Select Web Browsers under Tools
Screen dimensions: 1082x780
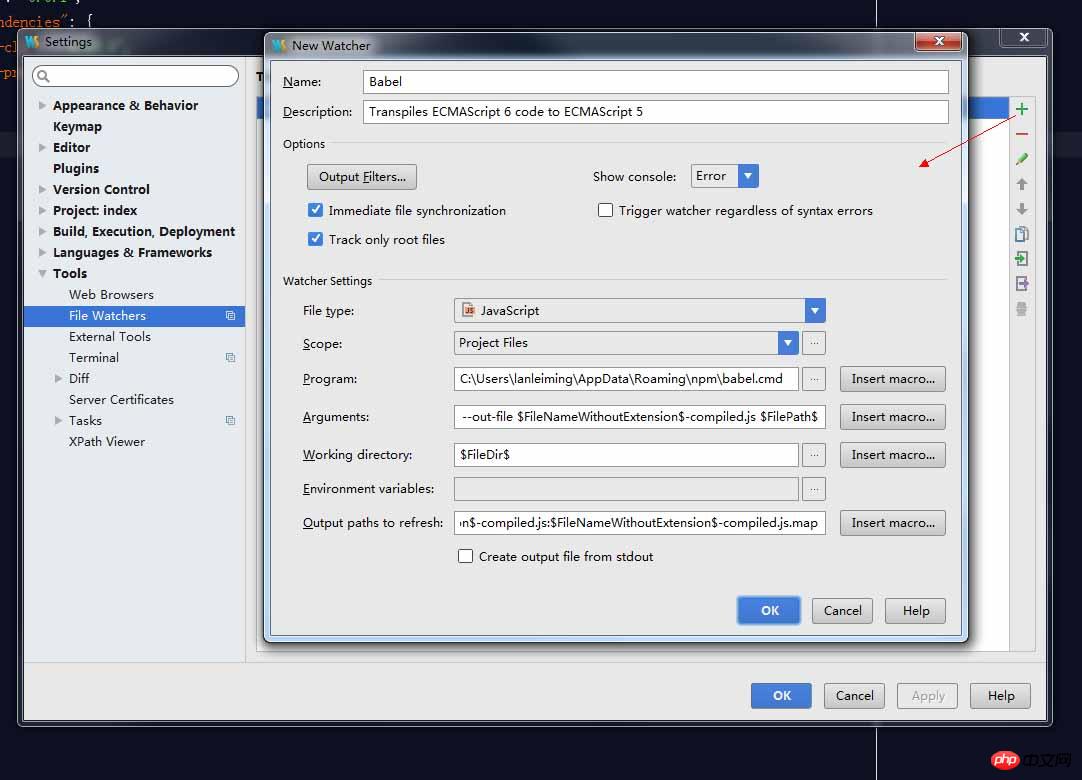pyautogui.click(x=111, y=295)
